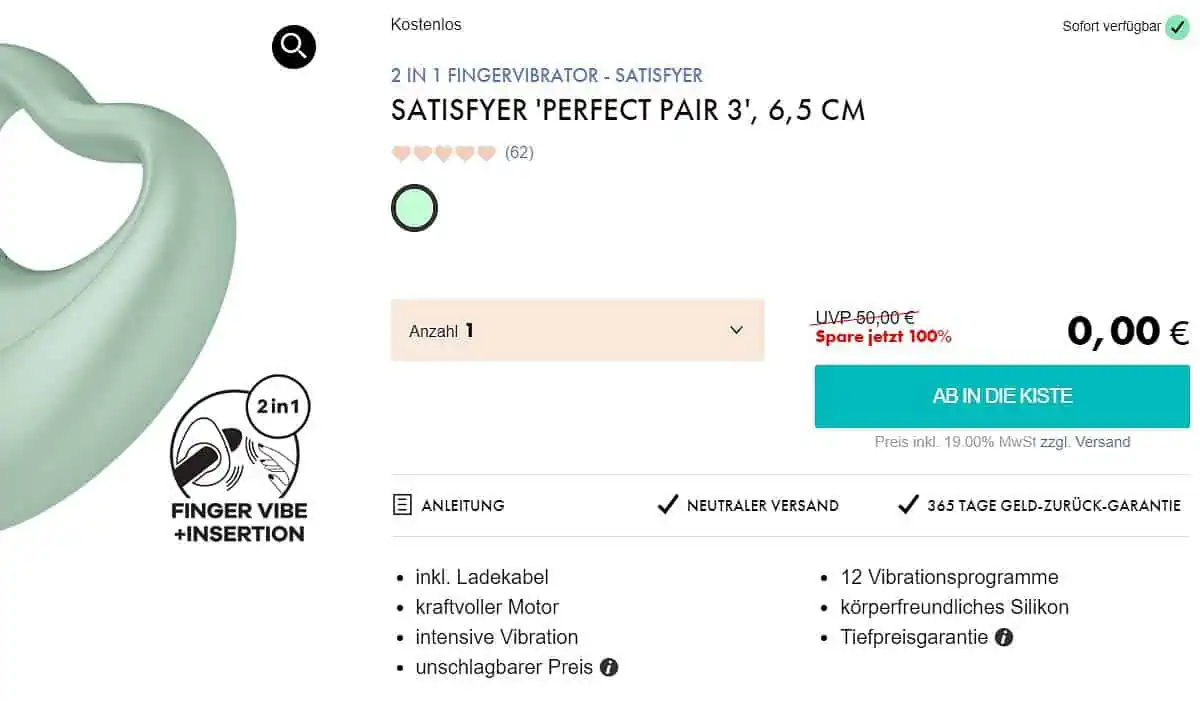Open the customer reviews via (62) link
The height and width of the screenshot is (701, 1200).
pyautogui.click(x=519, y=152)
